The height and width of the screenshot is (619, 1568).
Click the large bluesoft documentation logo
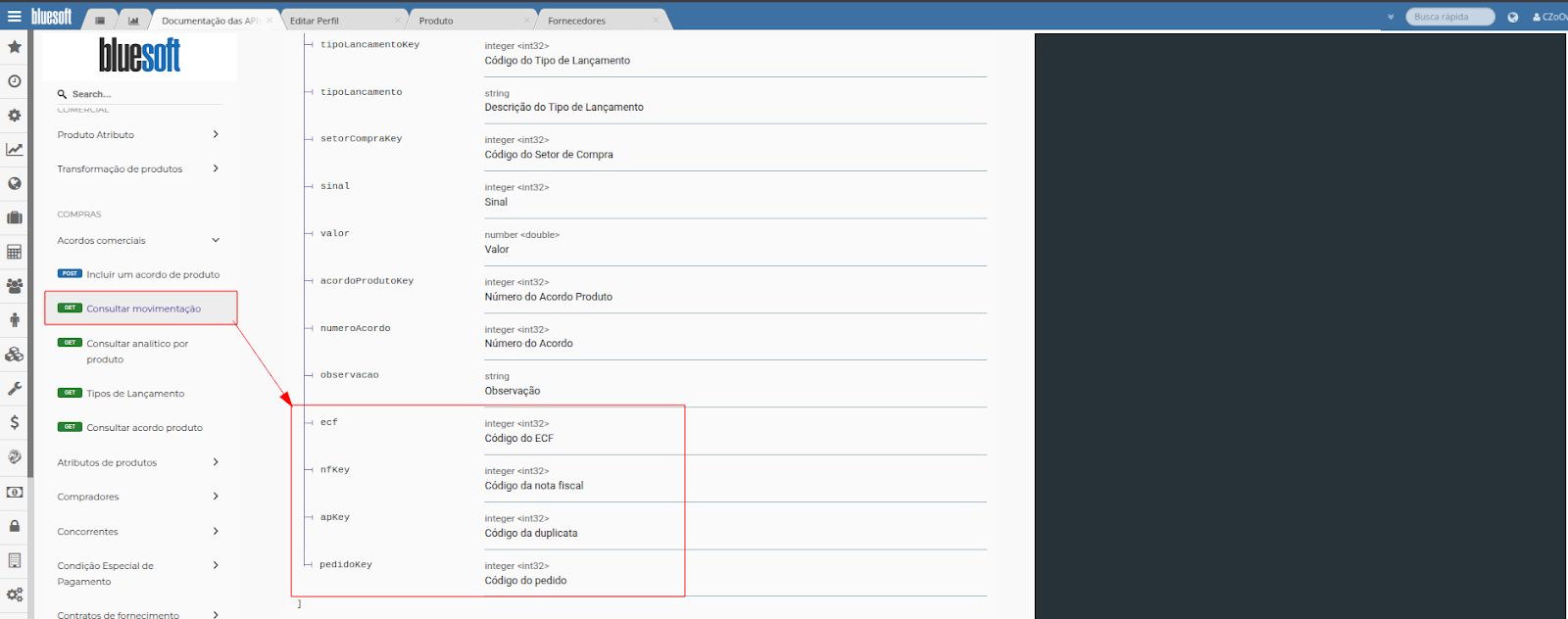coord(140,56)
